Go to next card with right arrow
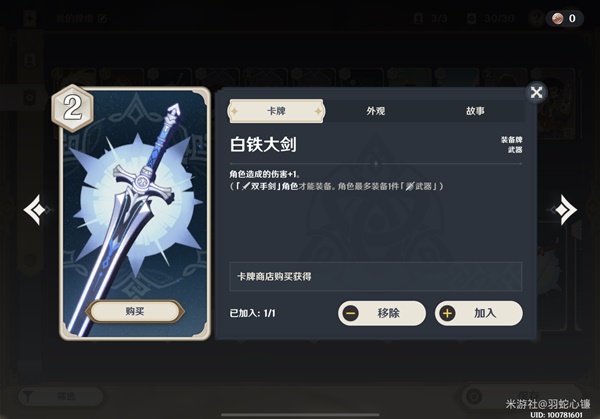Viewport: 600px width, 419px height. tap(565, 210)
